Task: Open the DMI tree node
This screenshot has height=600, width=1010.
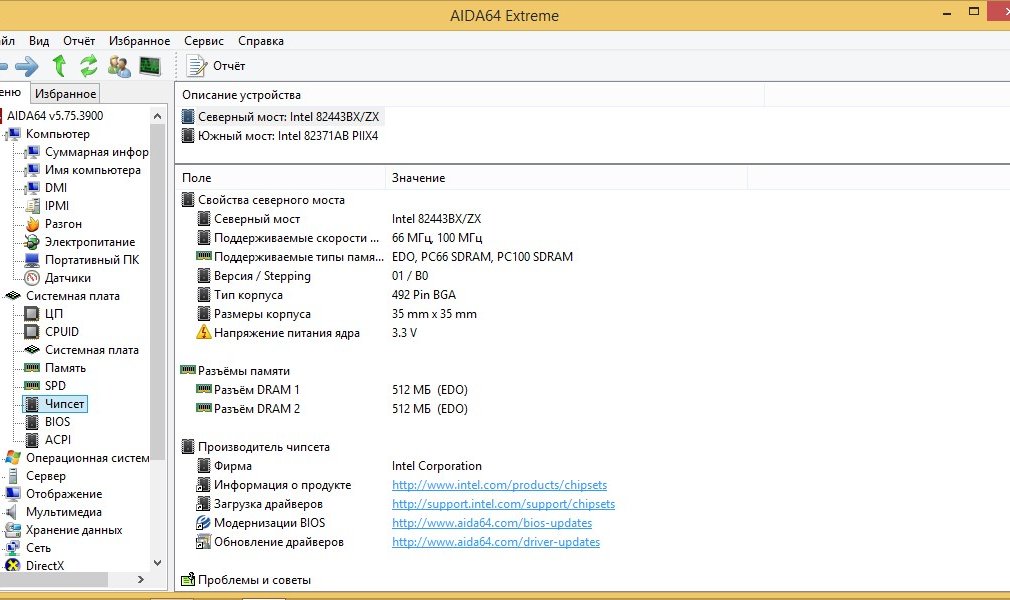Action: coord(56,188)
